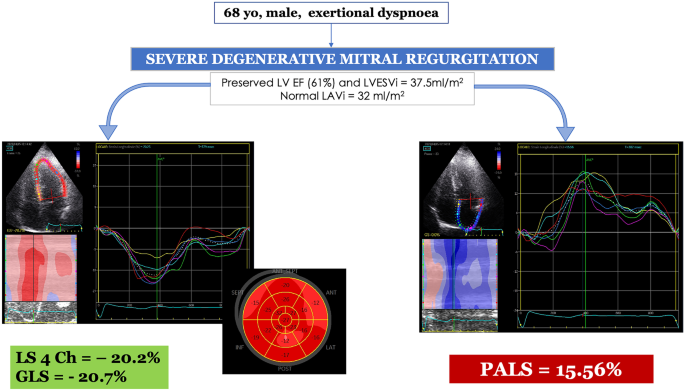685x391 pixels.
Task: Click the Preserved LV EF and LAVi text box
Action: pyautogui.click(x=342, y=89)
